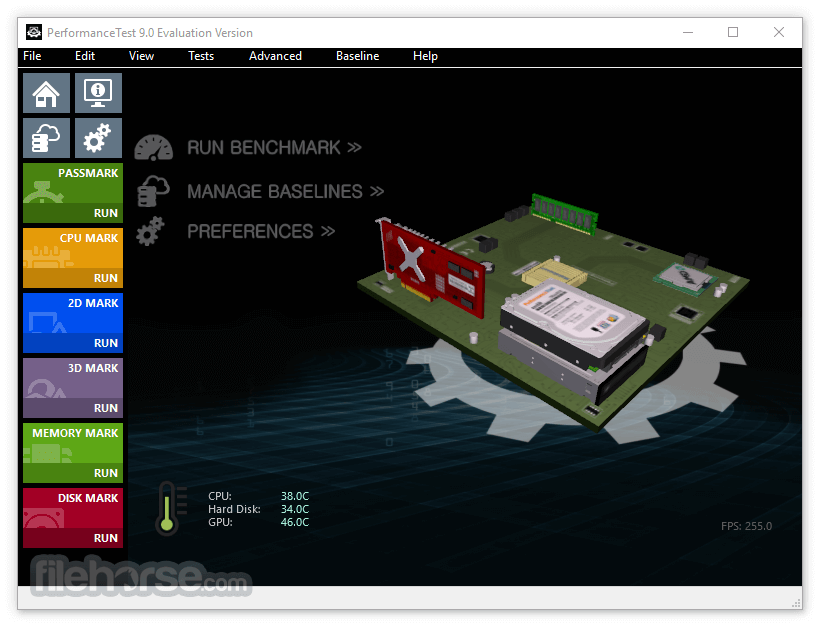Screen dimensions: 822x627
Task: Select the 3D Mark tile
Action: tap(73, 388)
